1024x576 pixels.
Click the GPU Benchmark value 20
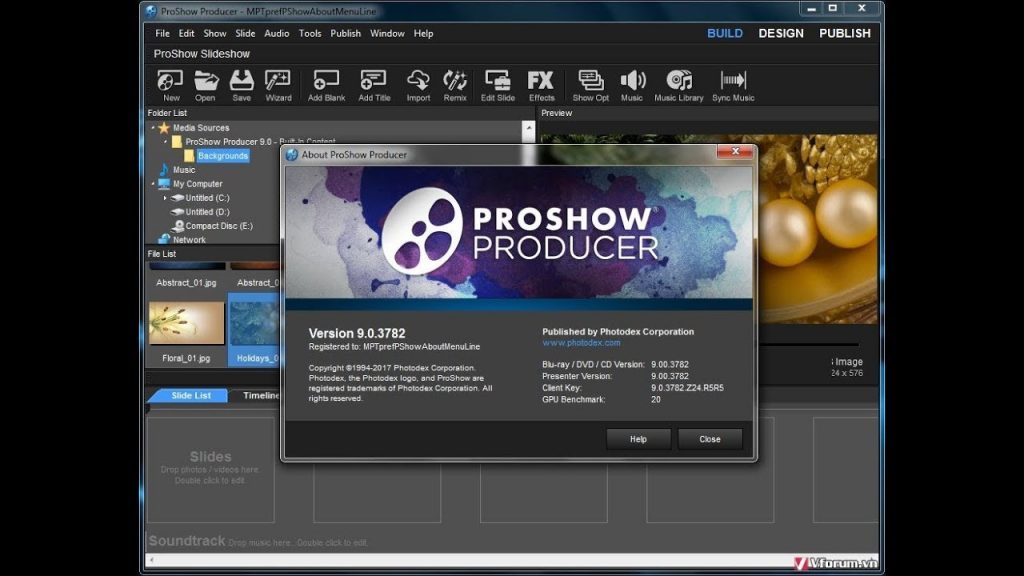coord(655,400)
